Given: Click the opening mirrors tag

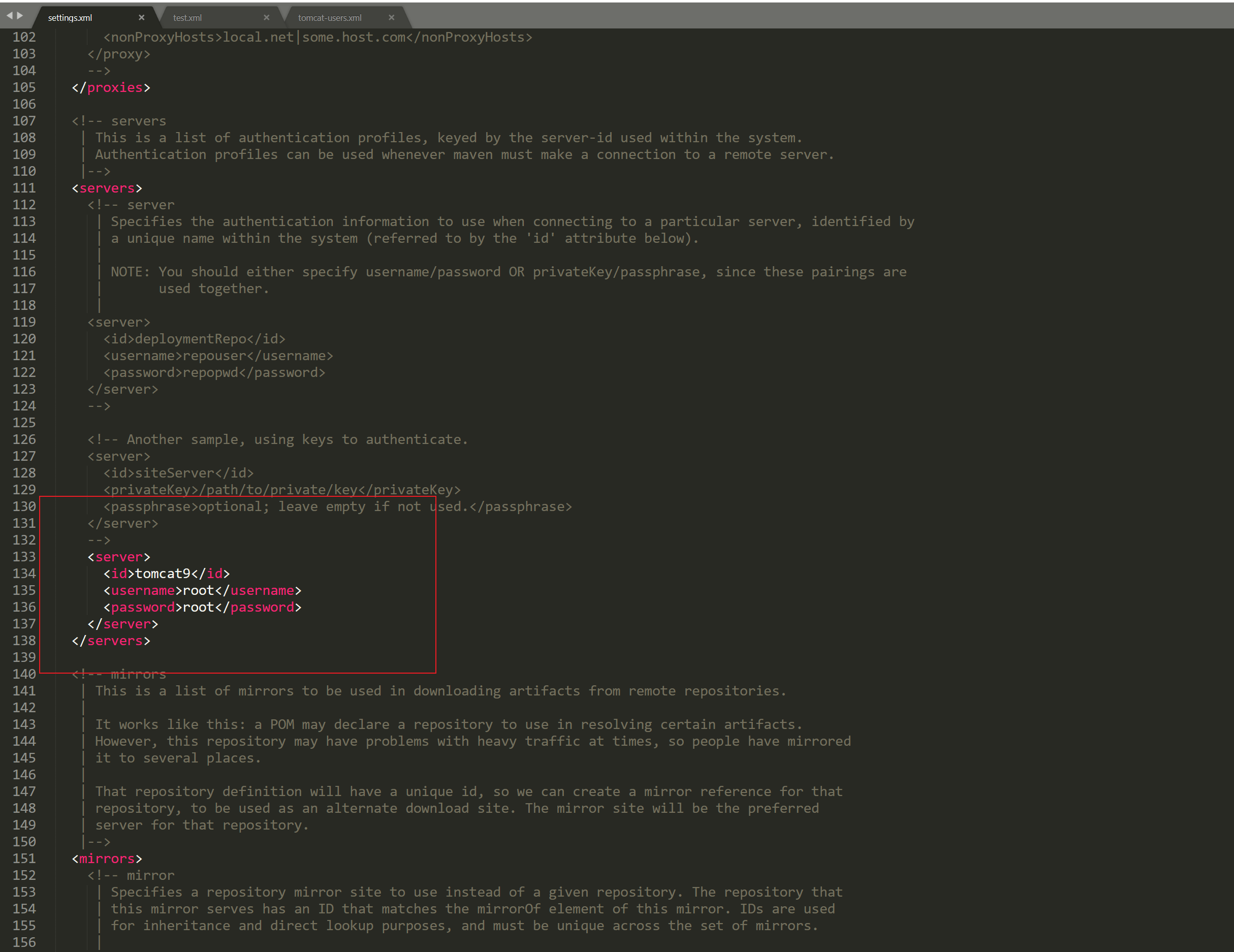Looking at the screenshot, I should click(x=107, y=858).
